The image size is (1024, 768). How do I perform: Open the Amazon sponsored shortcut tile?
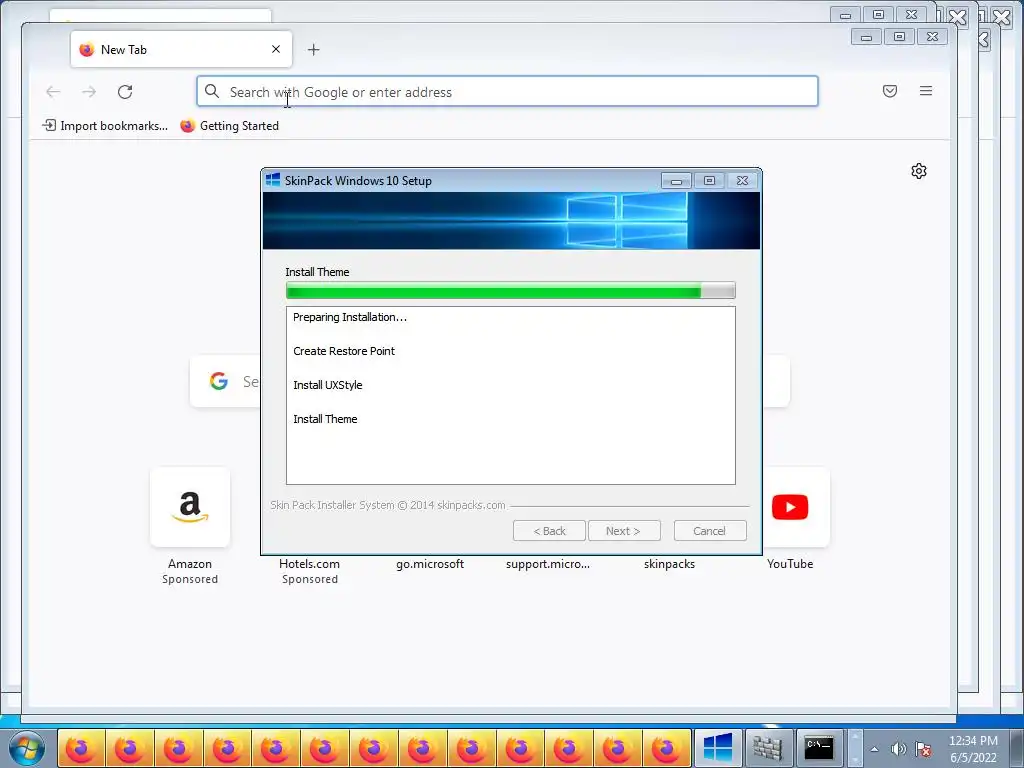tap(190, 507)
